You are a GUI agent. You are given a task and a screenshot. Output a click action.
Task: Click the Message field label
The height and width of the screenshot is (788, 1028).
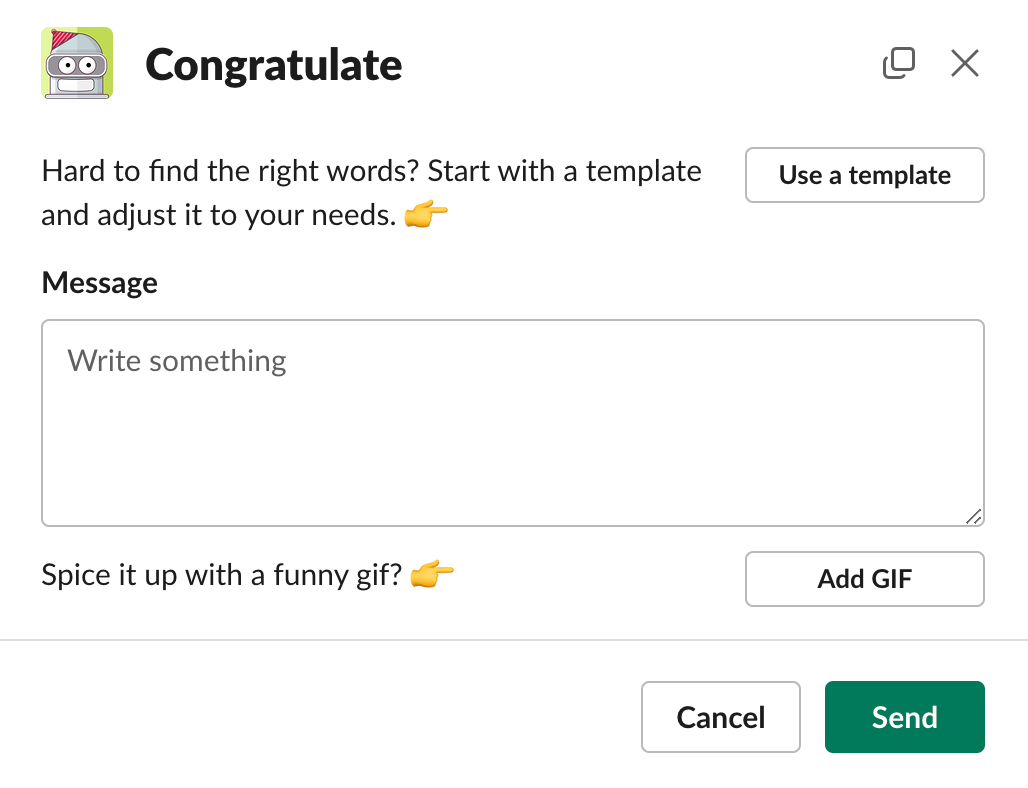pyautogui.click(x=99, y=283)
